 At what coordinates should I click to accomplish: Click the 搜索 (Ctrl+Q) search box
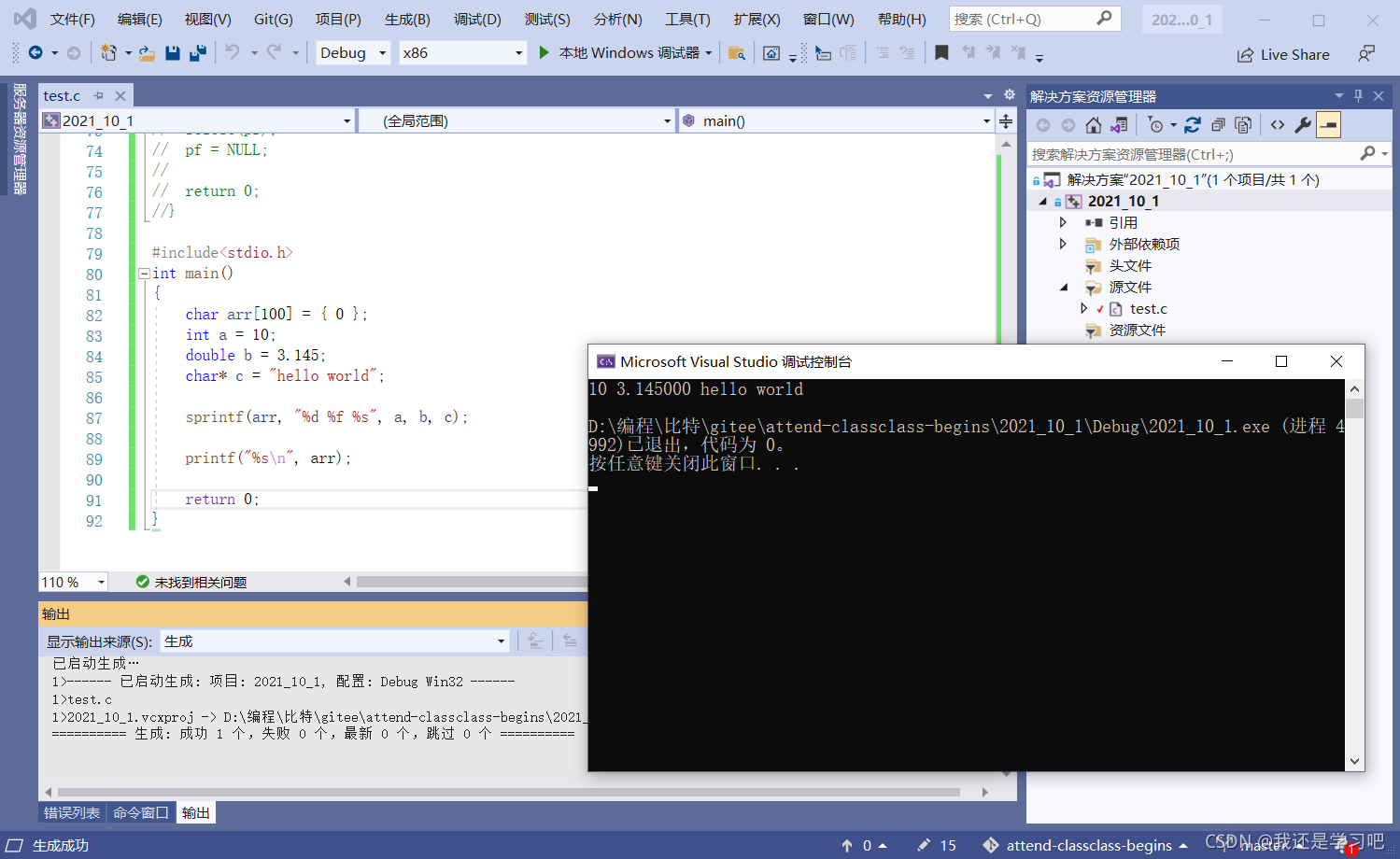coord(1035,19)
